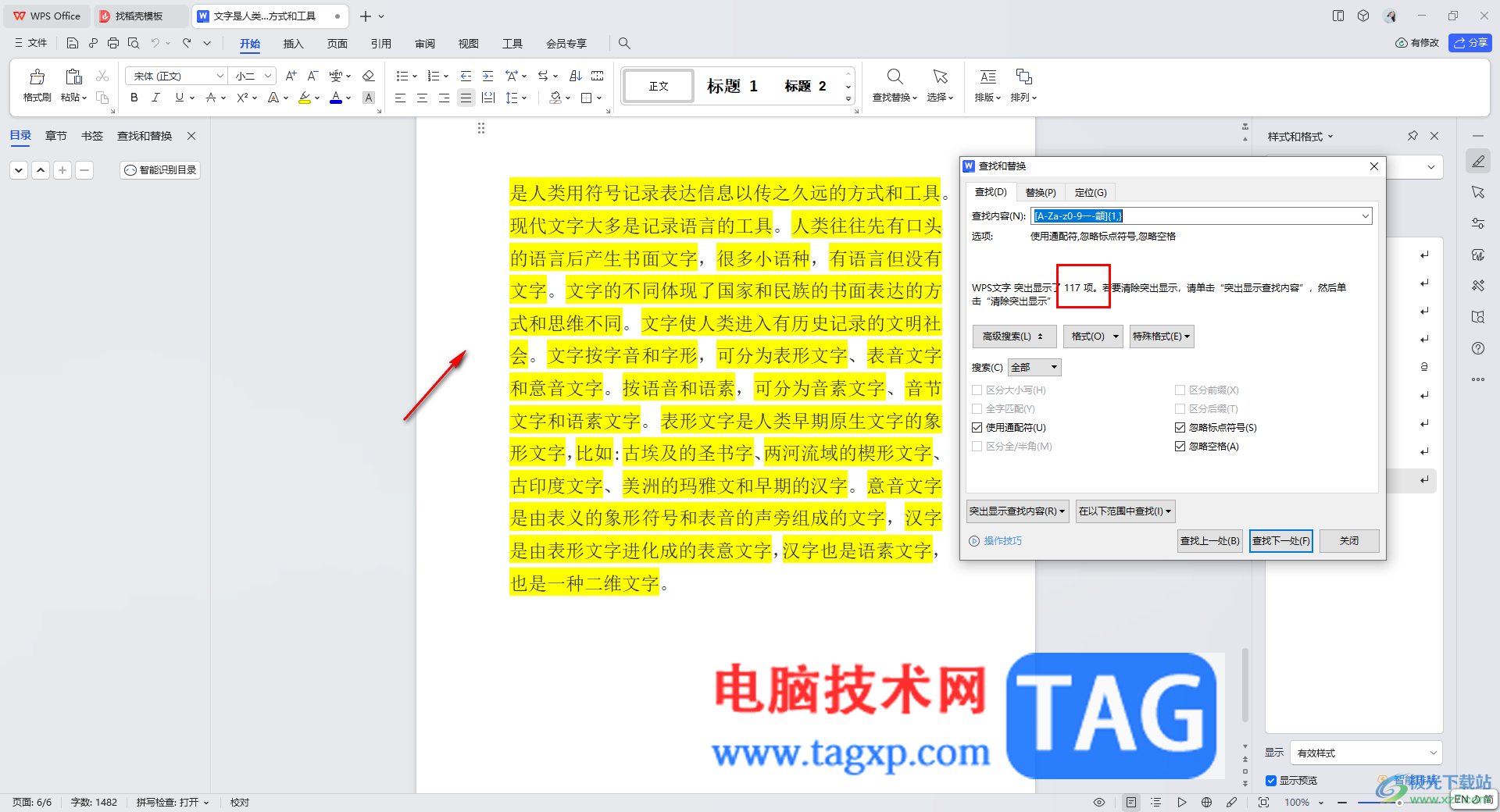Decrease font size with A- icon

tap(312, 76)
